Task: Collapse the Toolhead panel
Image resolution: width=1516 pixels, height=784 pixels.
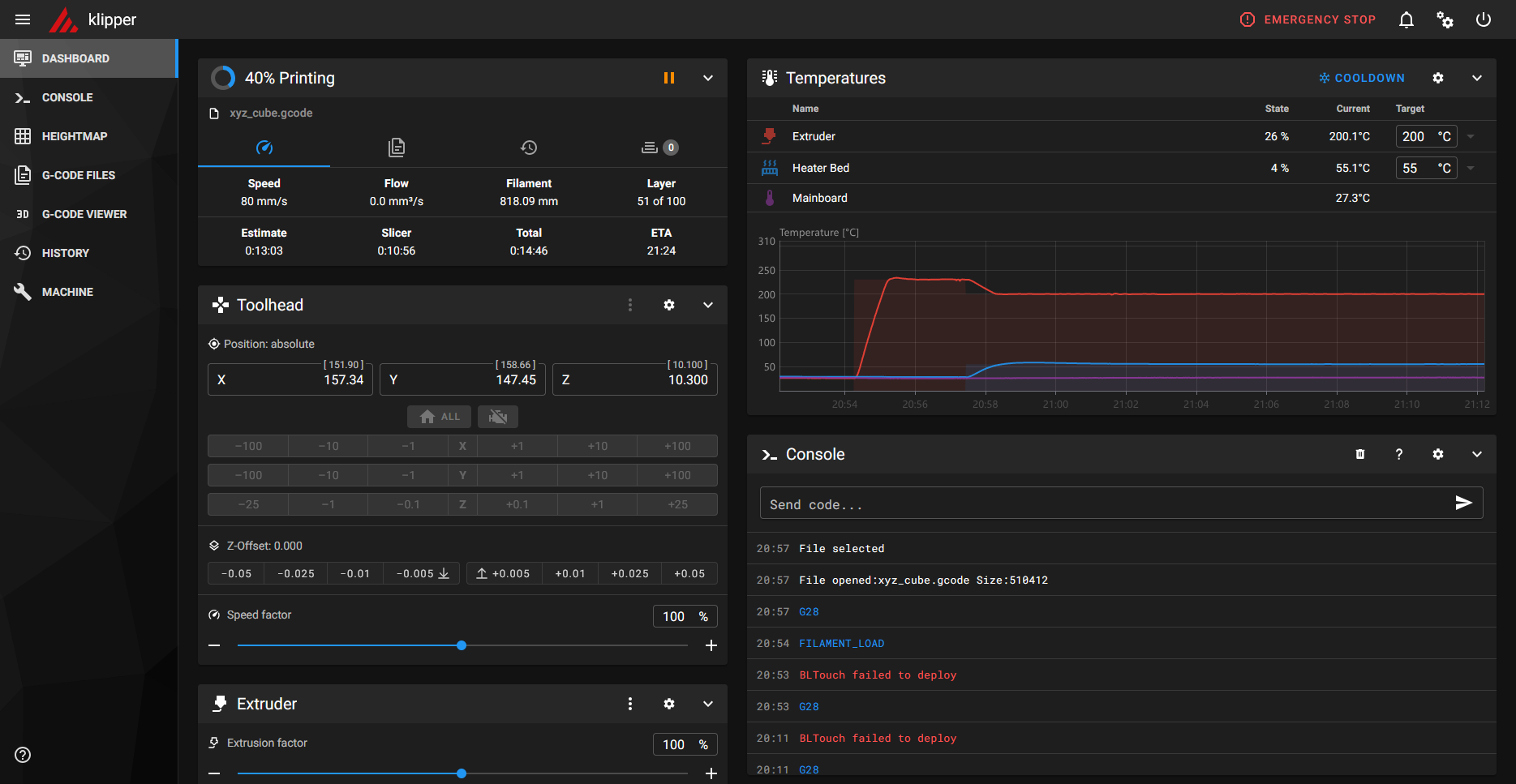Action: click(707, 305)
